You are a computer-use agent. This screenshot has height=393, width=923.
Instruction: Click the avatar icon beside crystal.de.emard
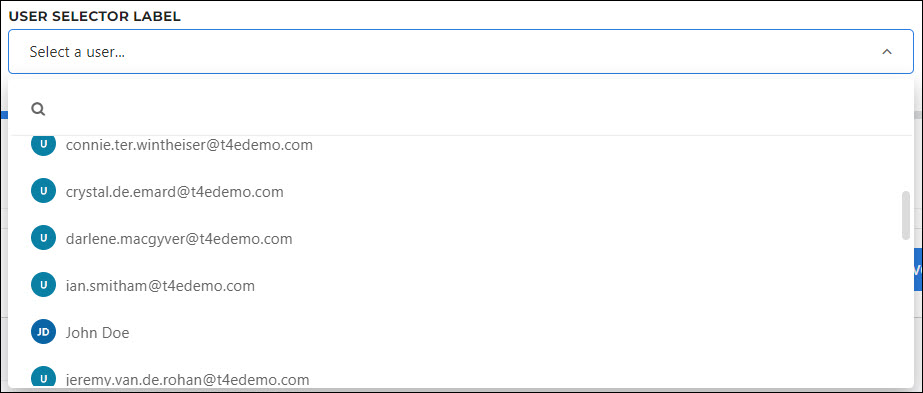43,191
